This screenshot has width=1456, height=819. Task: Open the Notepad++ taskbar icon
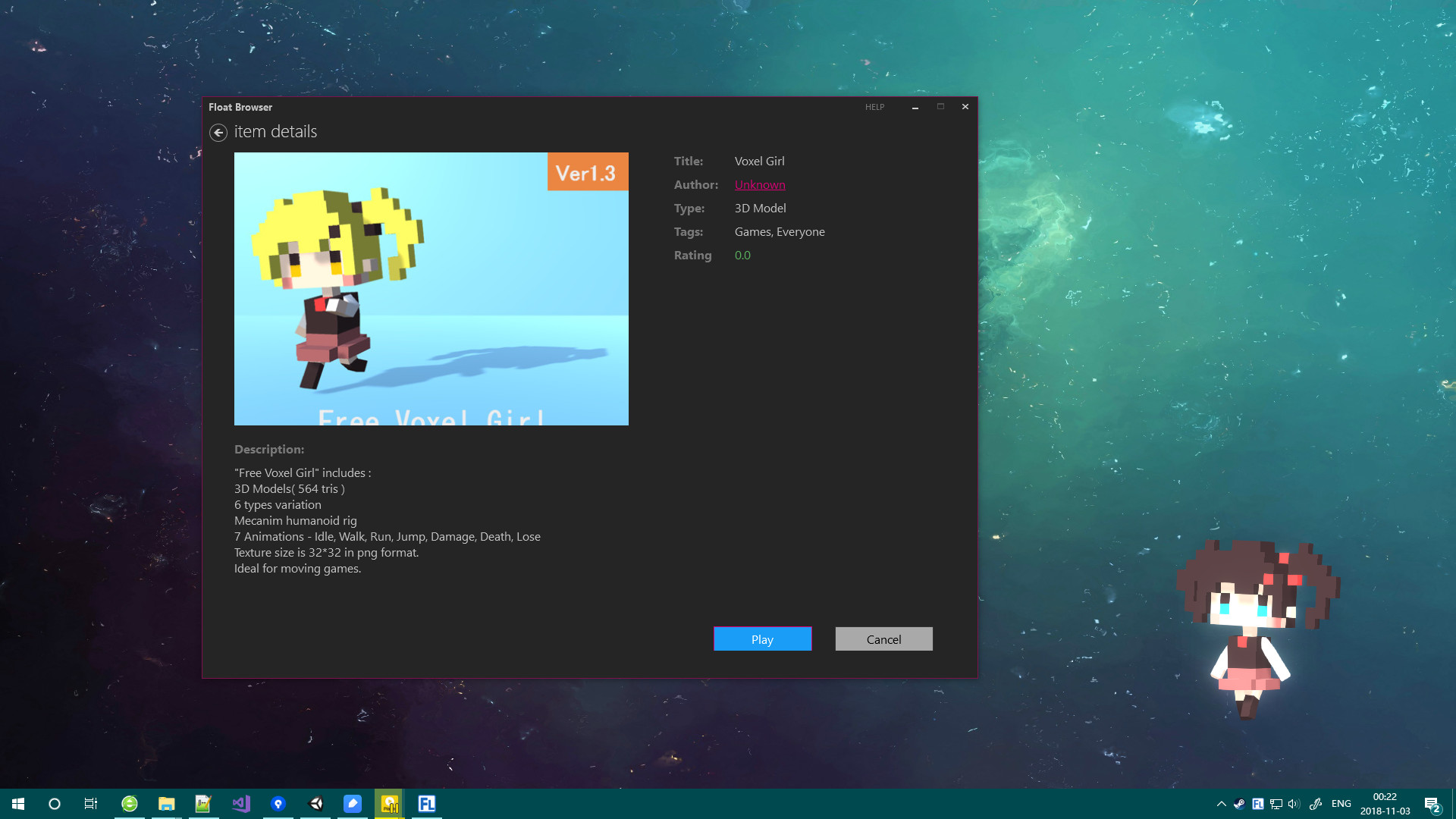203,804
